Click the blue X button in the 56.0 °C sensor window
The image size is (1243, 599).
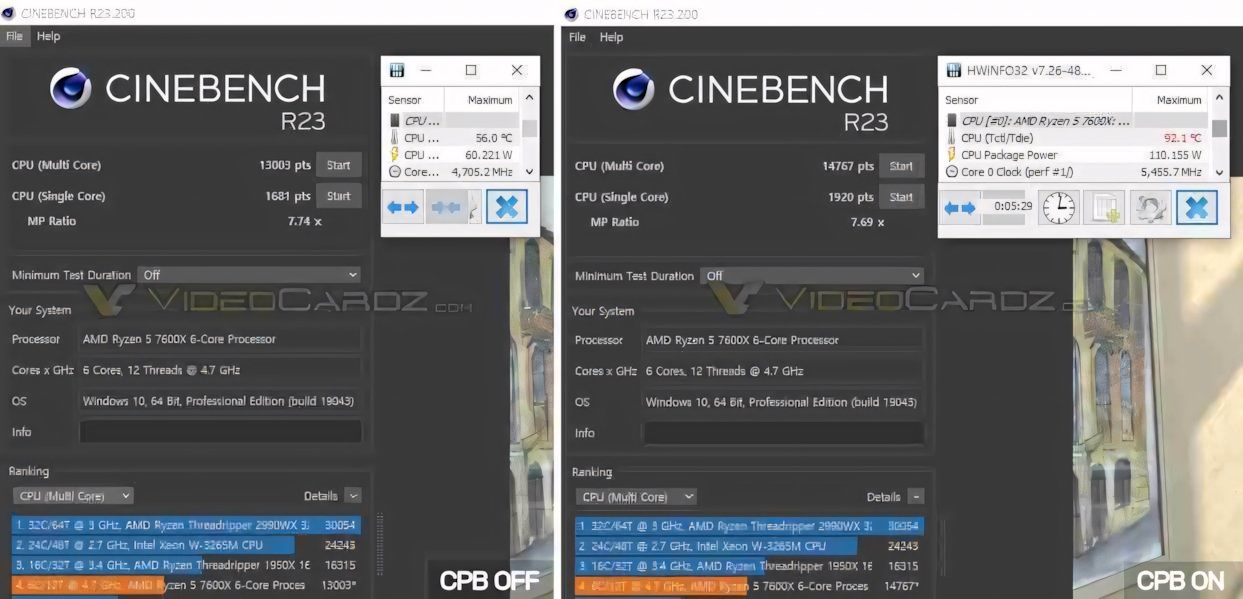pyautogui.click(x=506, y=207)
